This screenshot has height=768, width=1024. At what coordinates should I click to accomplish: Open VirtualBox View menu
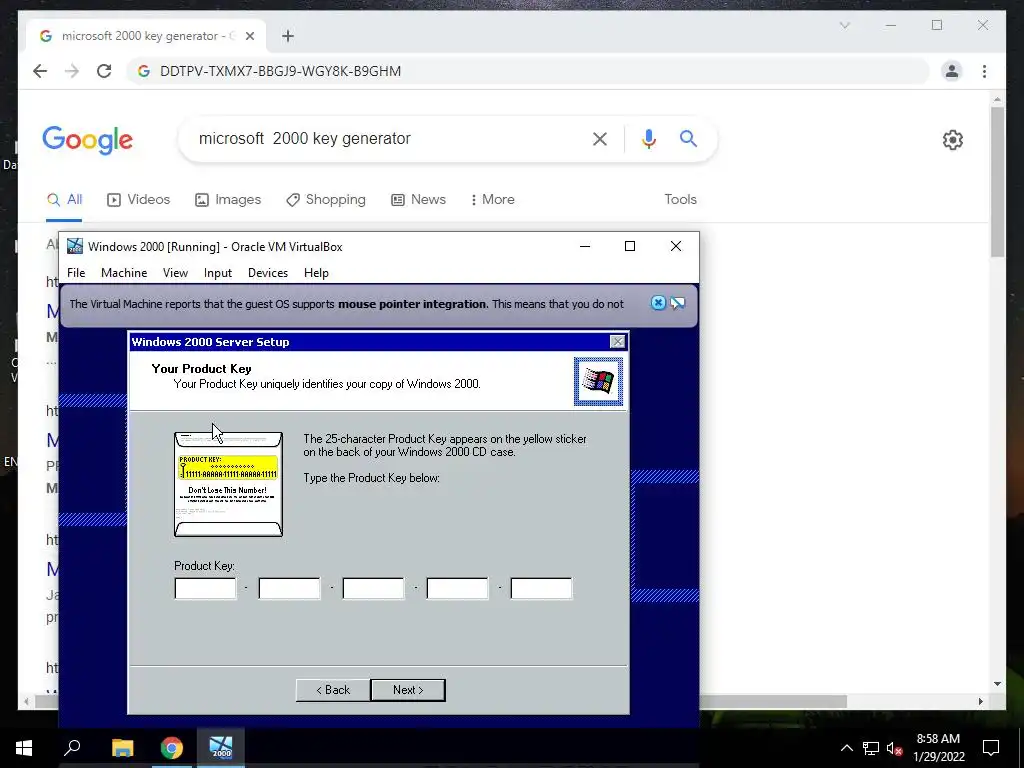pos(175,273)
